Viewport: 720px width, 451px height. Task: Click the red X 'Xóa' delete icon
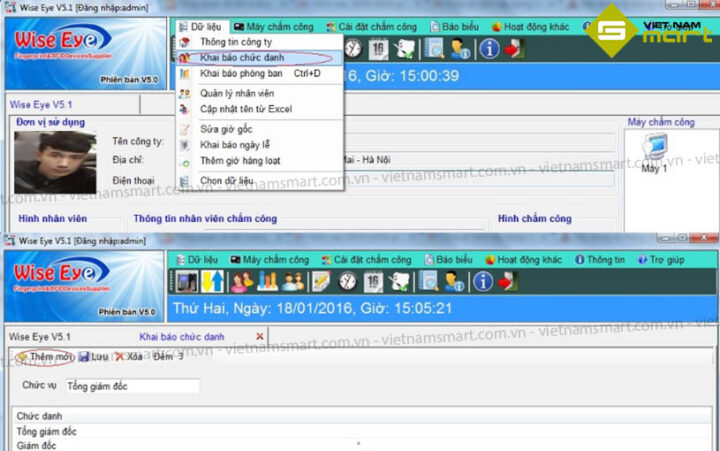click(120, 357)
